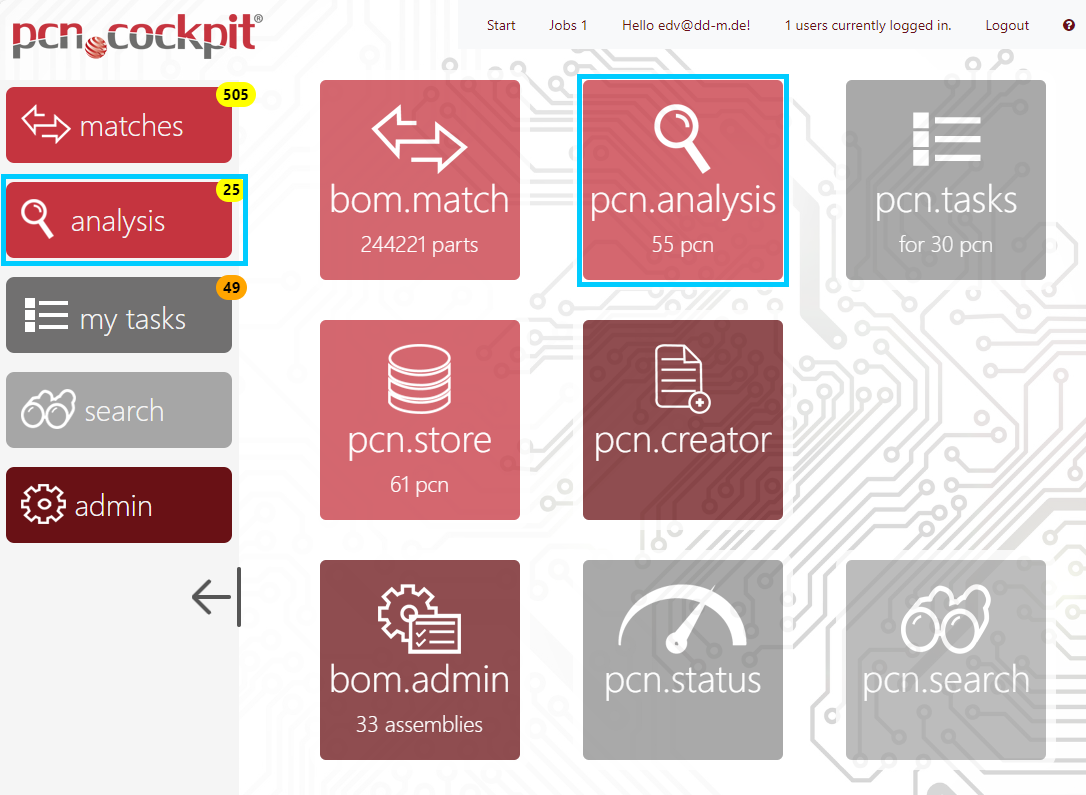1086x795 pixels.
Task: Open the pcn.search binoculars tile
Action: [x=945, y=660]
